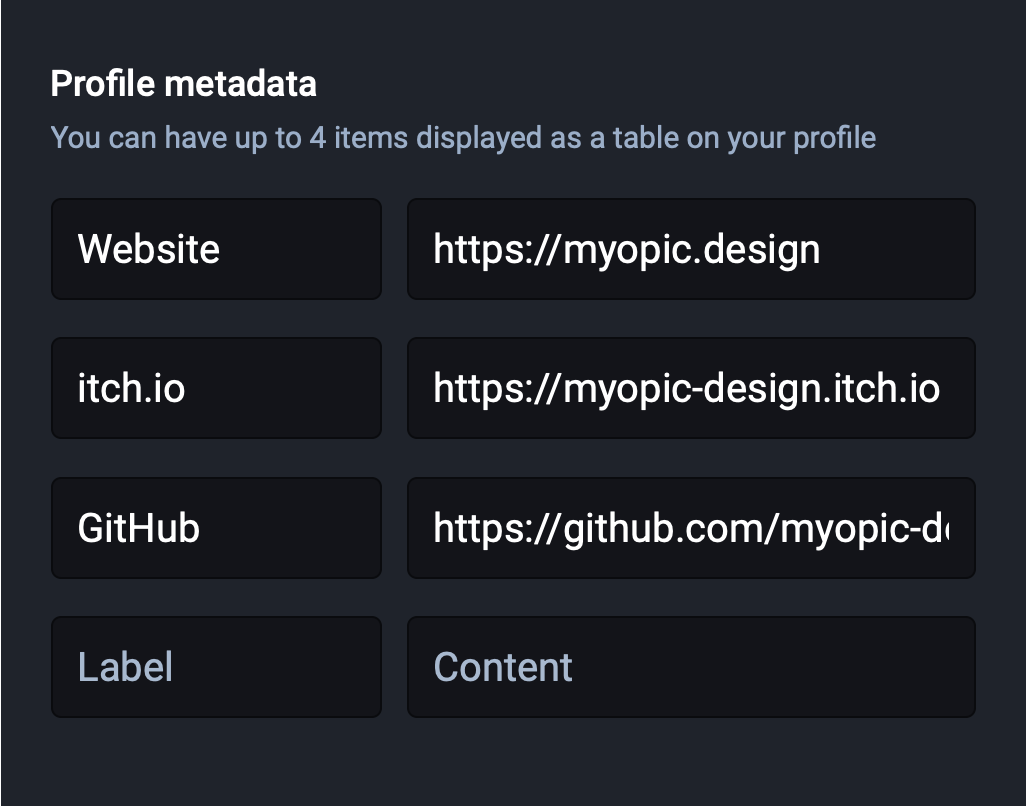
Task: Click the https://myopic-design.itch.io content field
Action: [691, 388]
